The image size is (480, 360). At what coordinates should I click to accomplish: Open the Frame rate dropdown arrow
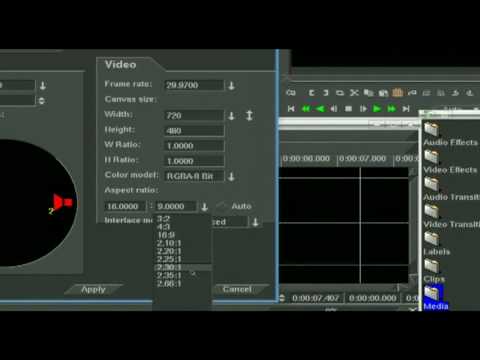[231, 86]
